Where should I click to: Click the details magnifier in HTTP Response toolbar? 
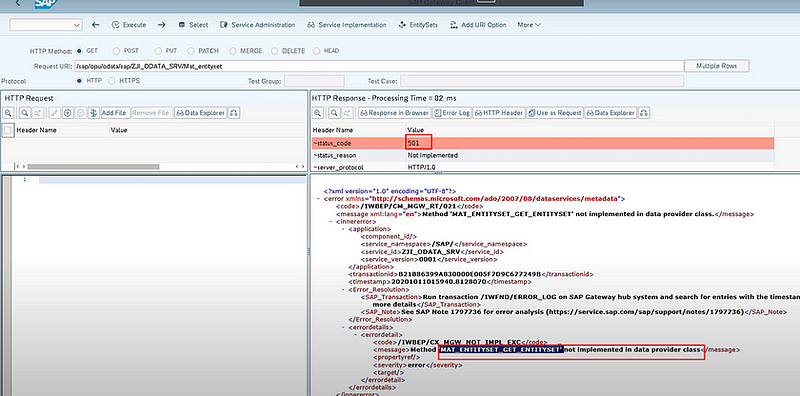[x=317, y=113]
